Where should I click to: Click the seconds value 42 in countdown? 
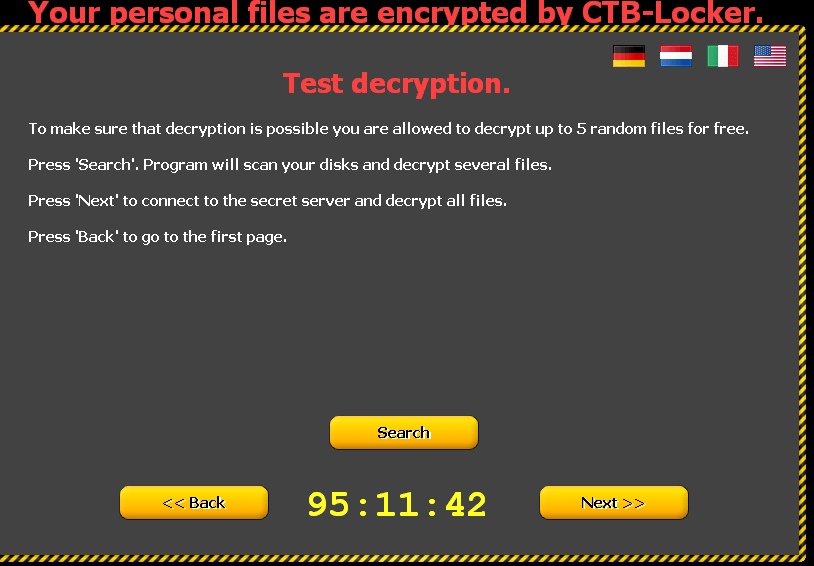466,504
